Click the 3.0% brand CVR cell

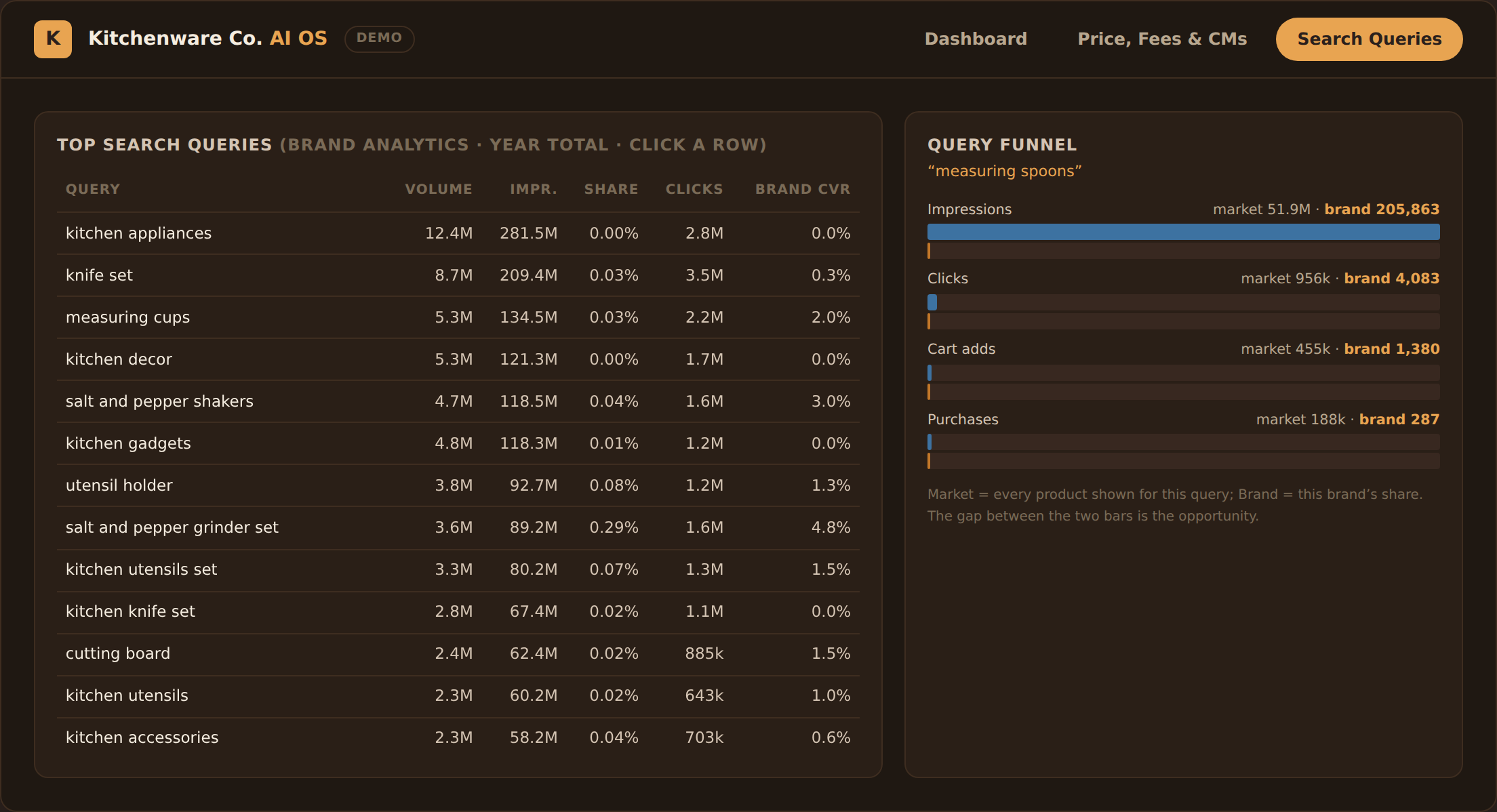point(831,401)
